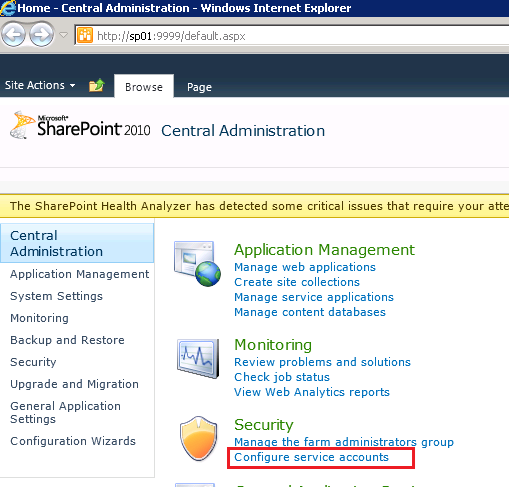The image size is (509, 487).
Task: Click the Navigate Up folder icon
Action: [97, 85]
